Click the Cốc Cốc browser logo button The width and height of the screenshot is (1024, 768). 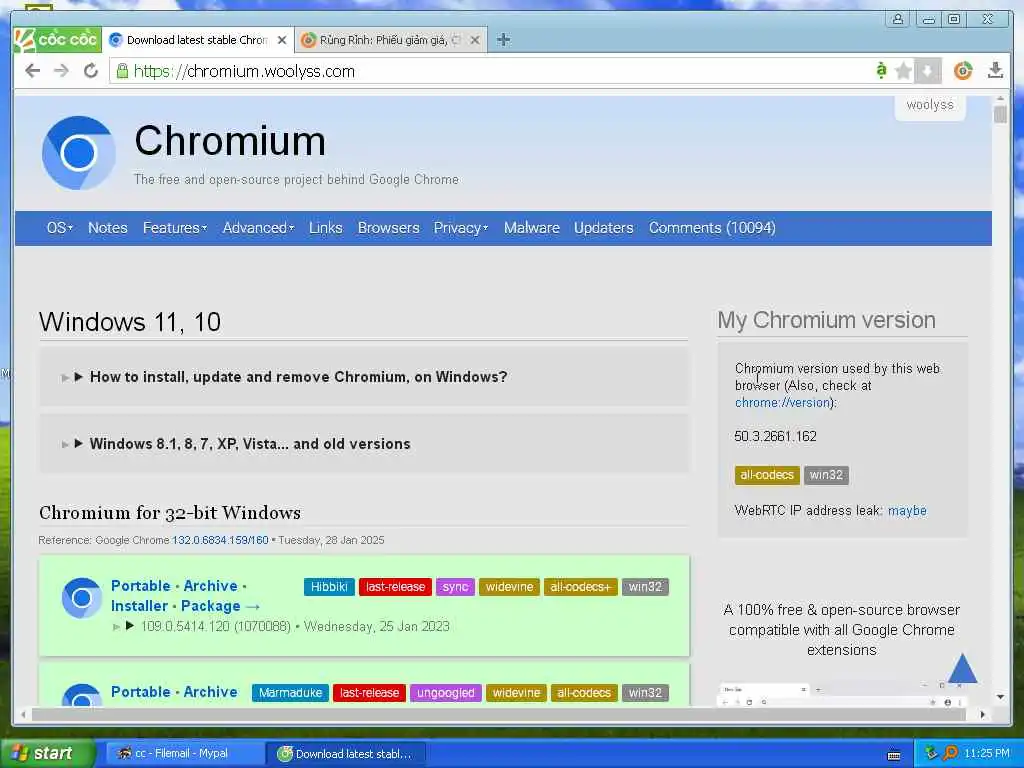(57, 40)
